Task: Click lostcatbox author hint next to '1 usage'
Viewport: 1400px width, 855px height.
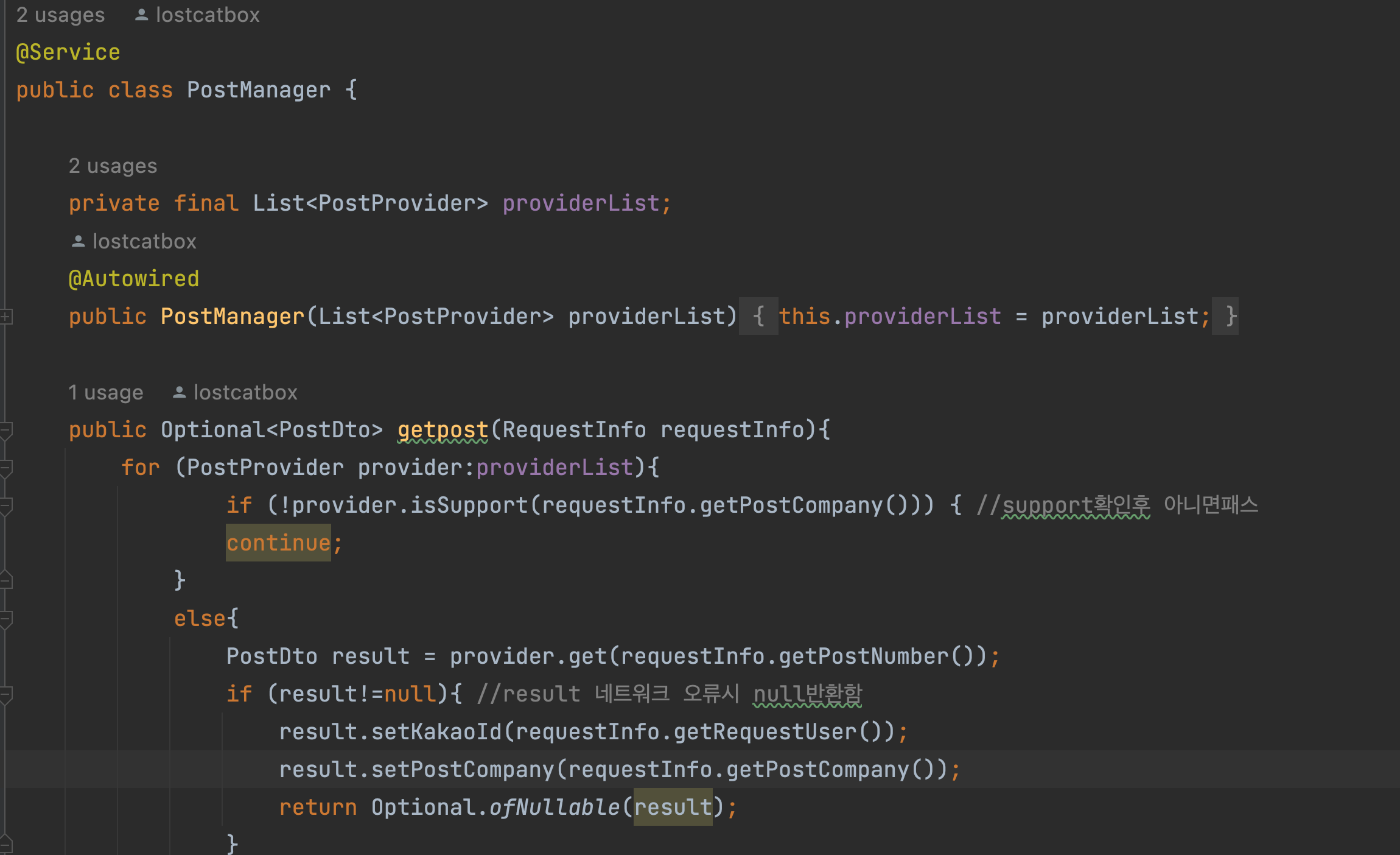Action: [245, 392]
